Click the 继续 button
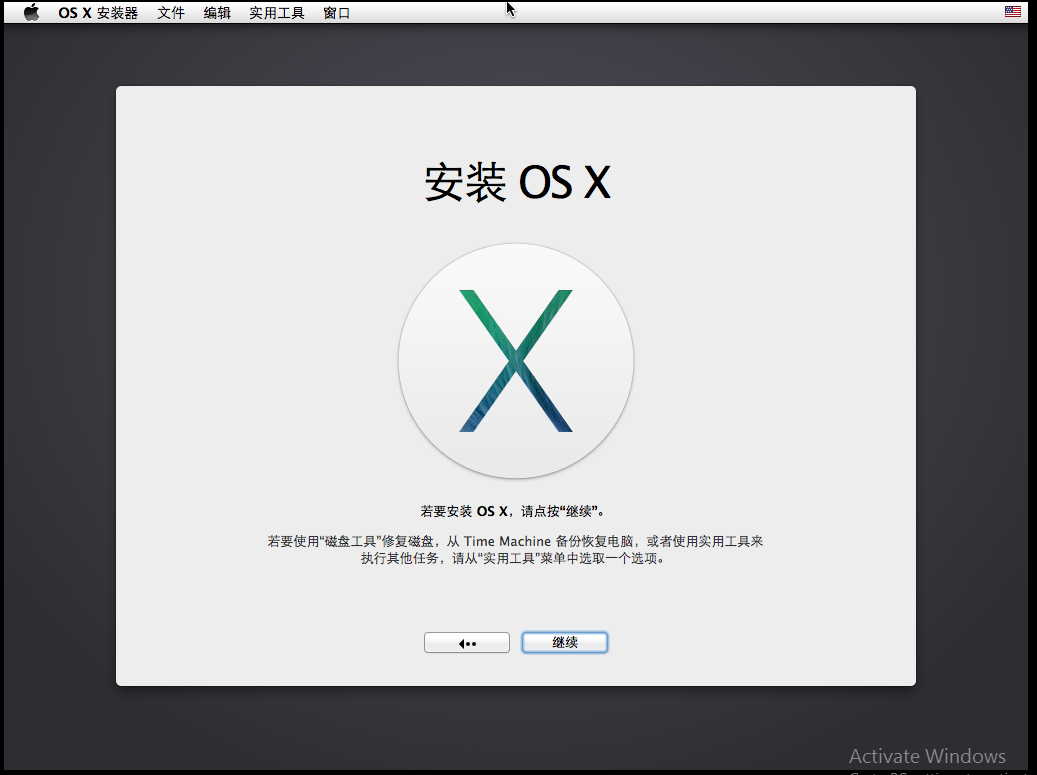This screenshot has width=1037, height=775. [x=565, y=642]
